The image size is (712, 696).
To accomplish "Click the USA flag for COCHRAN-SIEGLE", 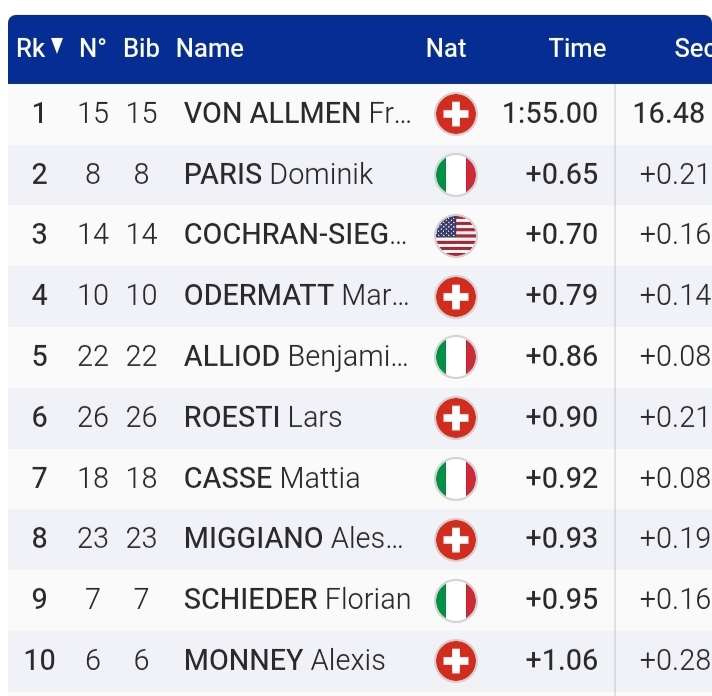I will point(456,236).
